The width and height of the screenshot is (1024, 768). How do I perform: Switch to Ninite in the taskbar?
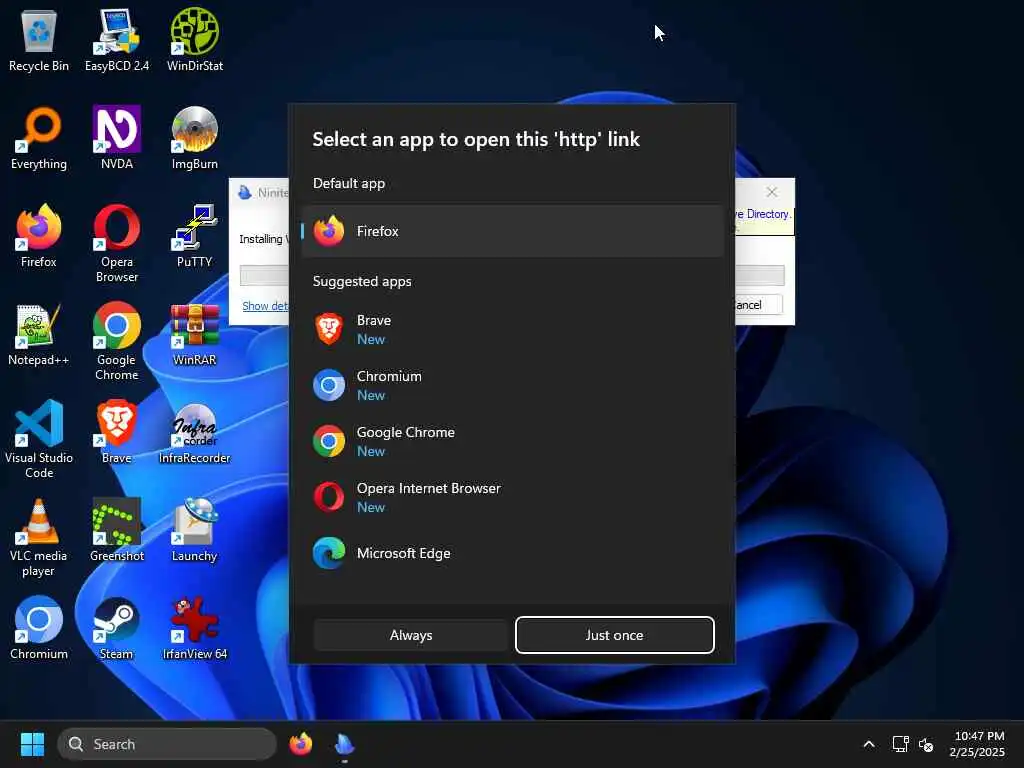(344, 744)
